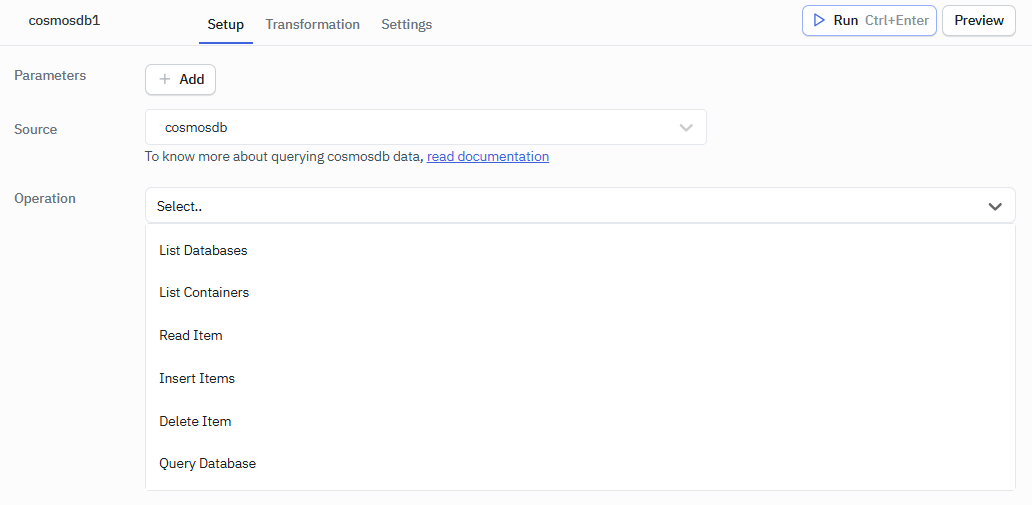1032x505 pixels.
Task: Choose the Delete Item operation
Action: pos(195,421)
